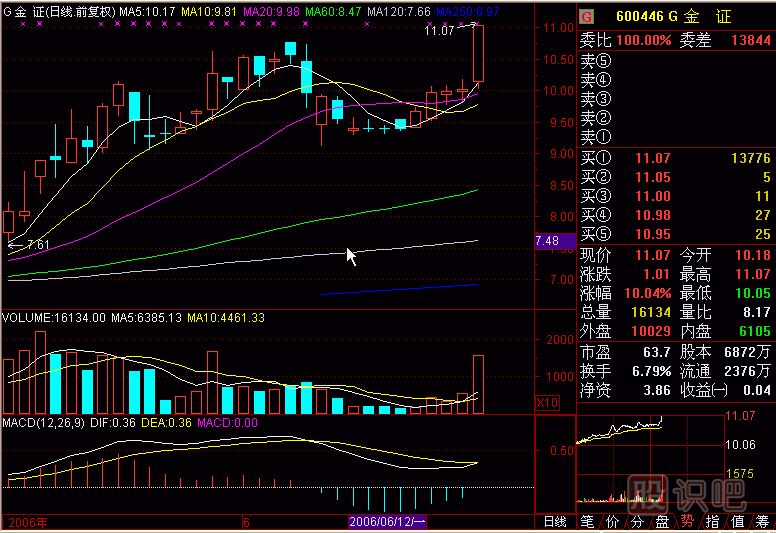Click the red G icon beside stock code

pos(586,17)
